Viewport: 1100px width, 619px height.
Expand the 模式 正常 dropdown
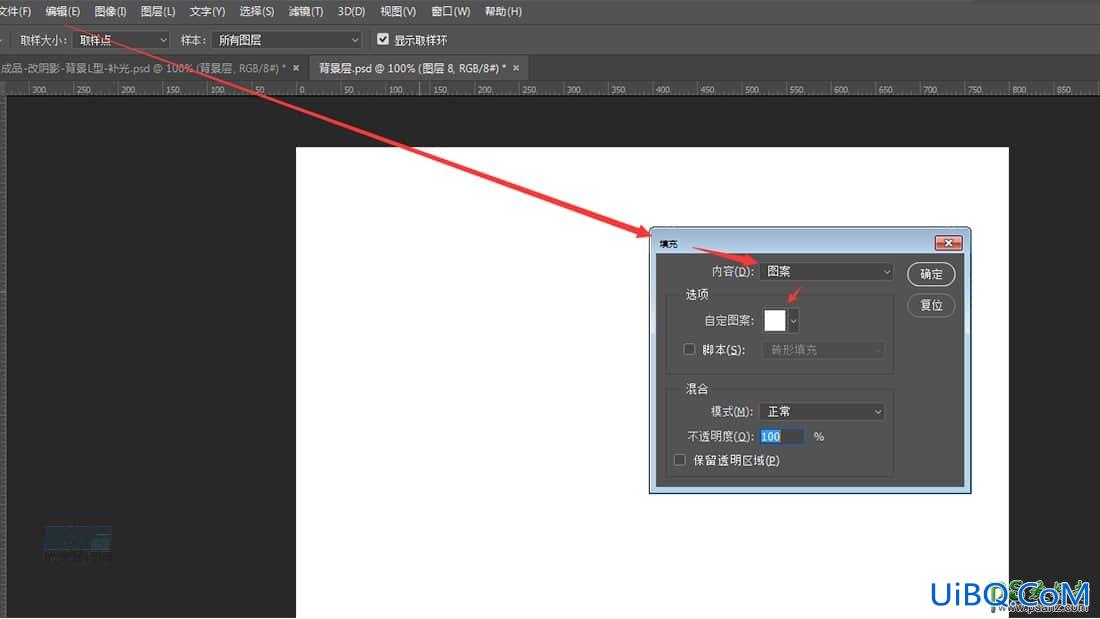pos(821,412)
